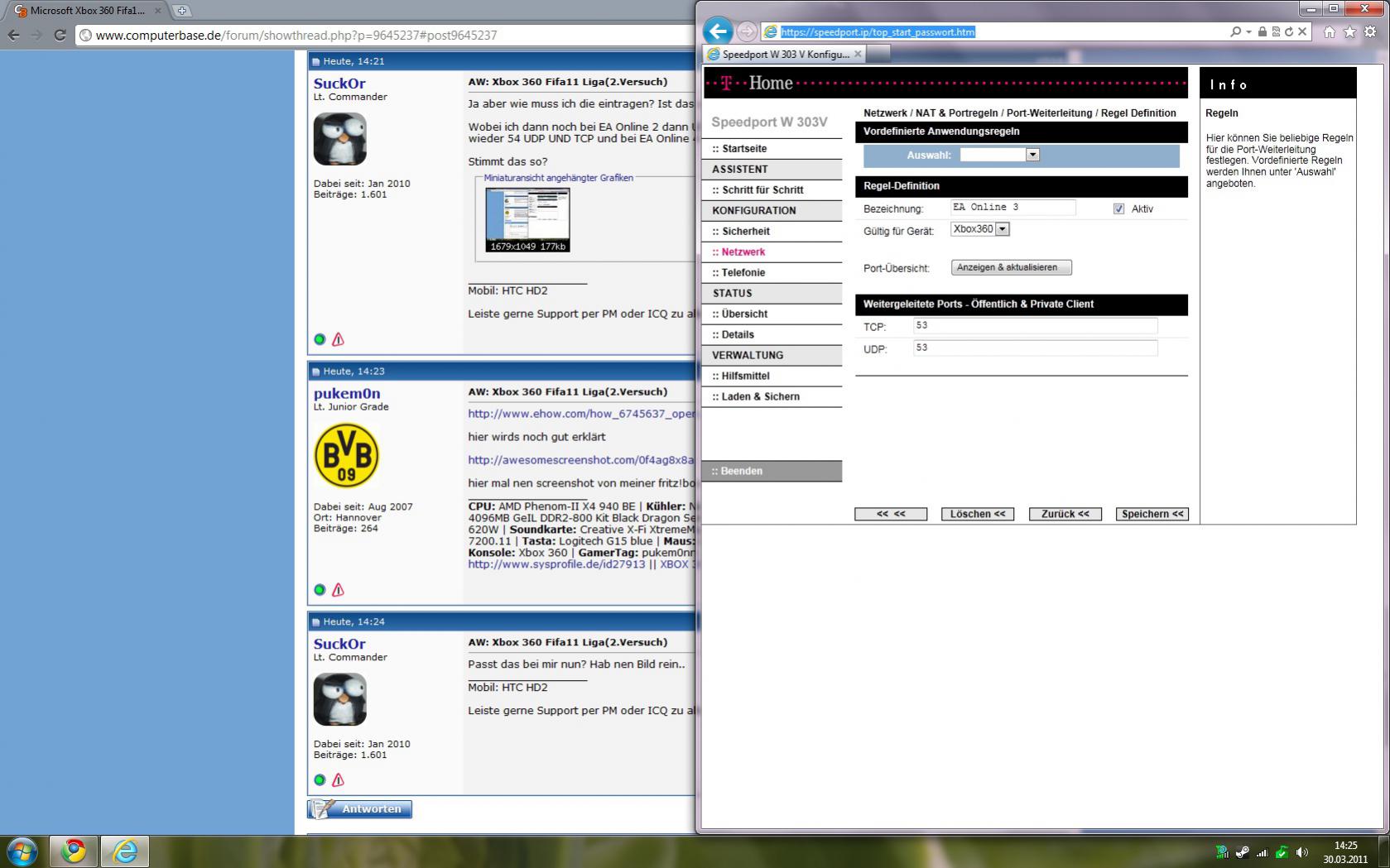This screenshot has width=1390, height=868.
Task: Open the sysprofile.de link
Action: pos(556,564)
